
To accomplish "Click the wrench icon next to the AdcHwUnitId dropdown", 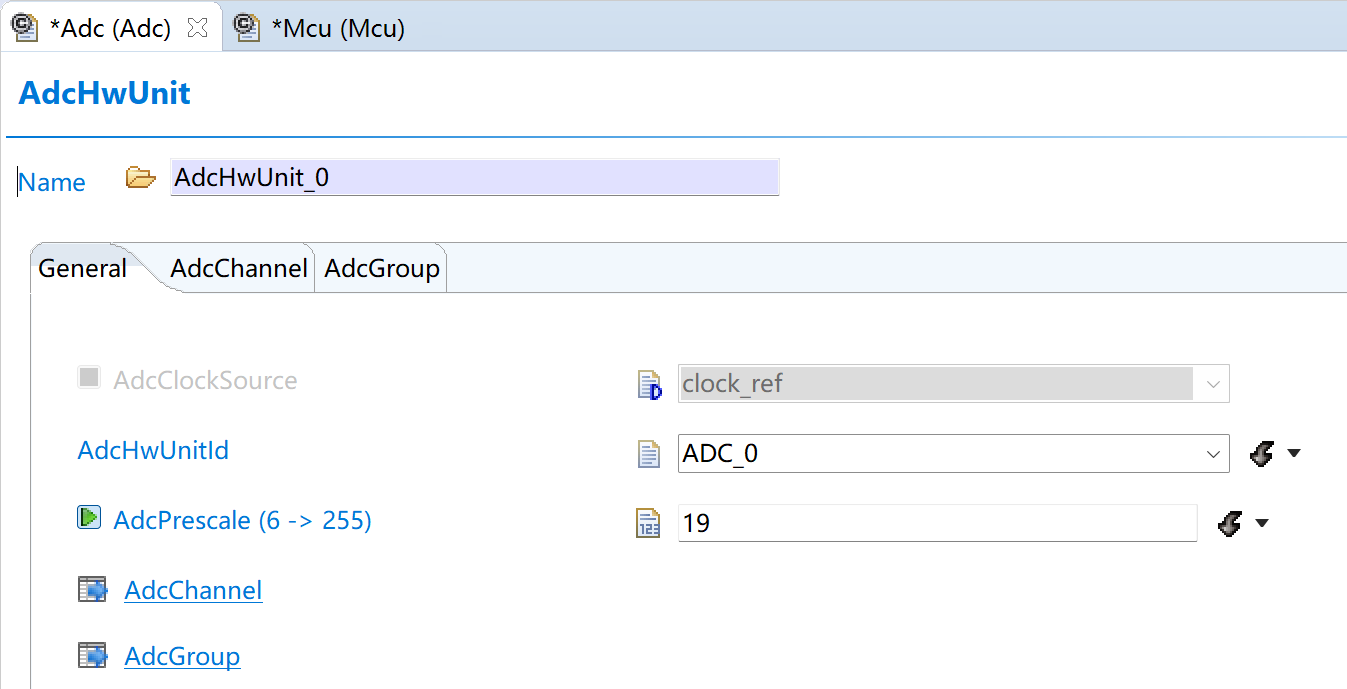I will tap(1262, 453).
